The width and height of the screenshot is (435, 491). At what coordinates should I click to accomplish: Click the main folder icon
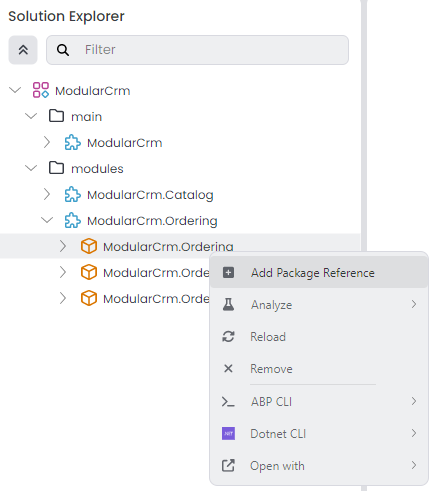[x=56, y=116]
